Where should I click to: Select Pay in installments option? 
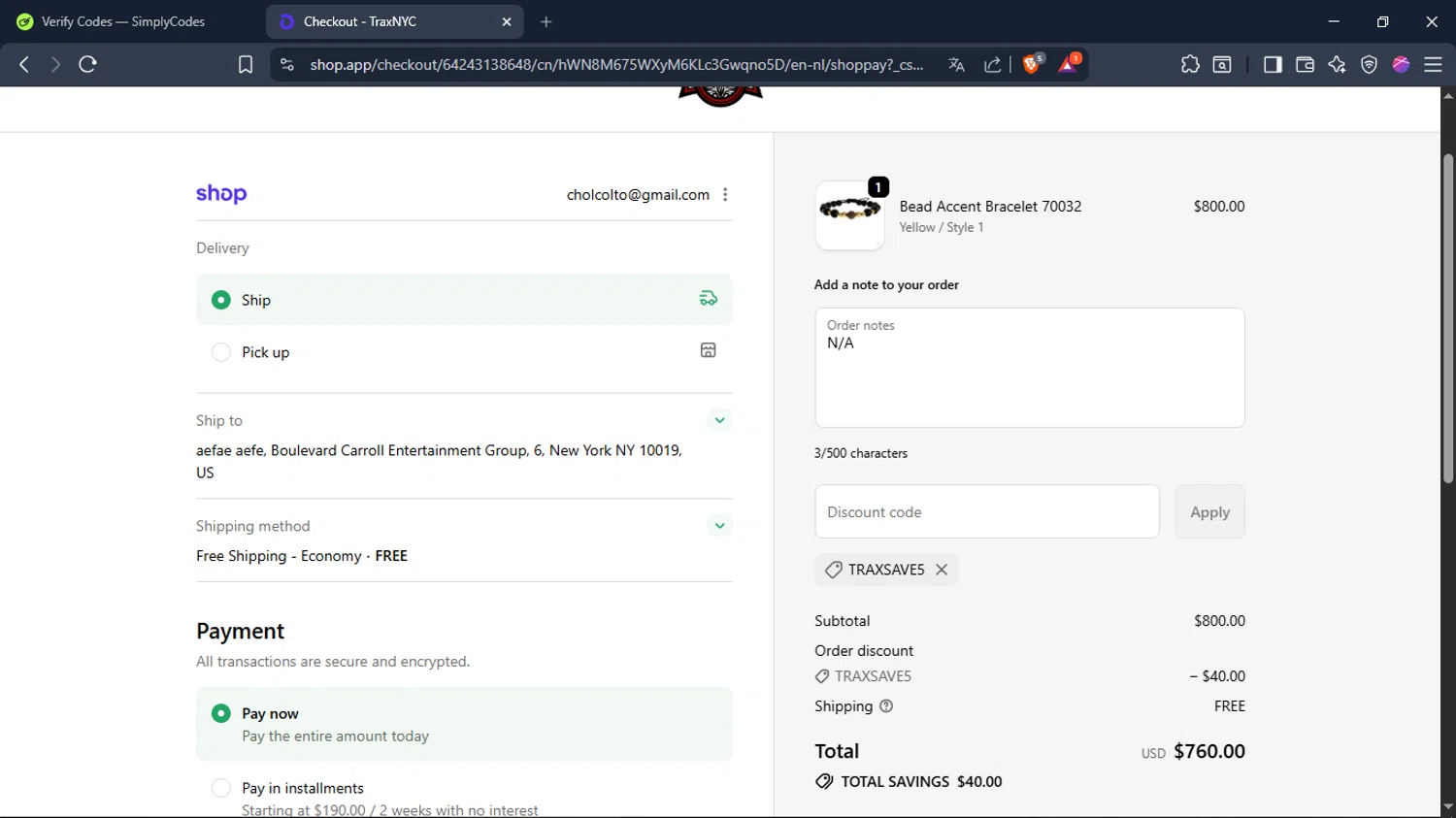coord(464,796)
